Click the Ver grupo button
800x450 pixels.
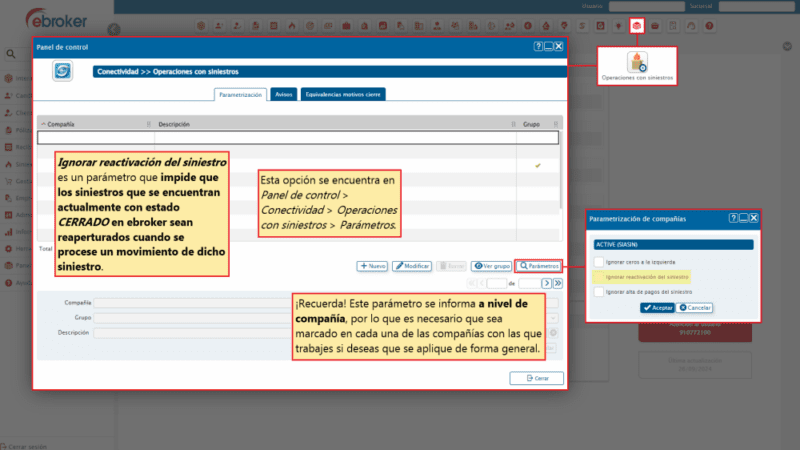pyautogui.click(x=491, y=266)
